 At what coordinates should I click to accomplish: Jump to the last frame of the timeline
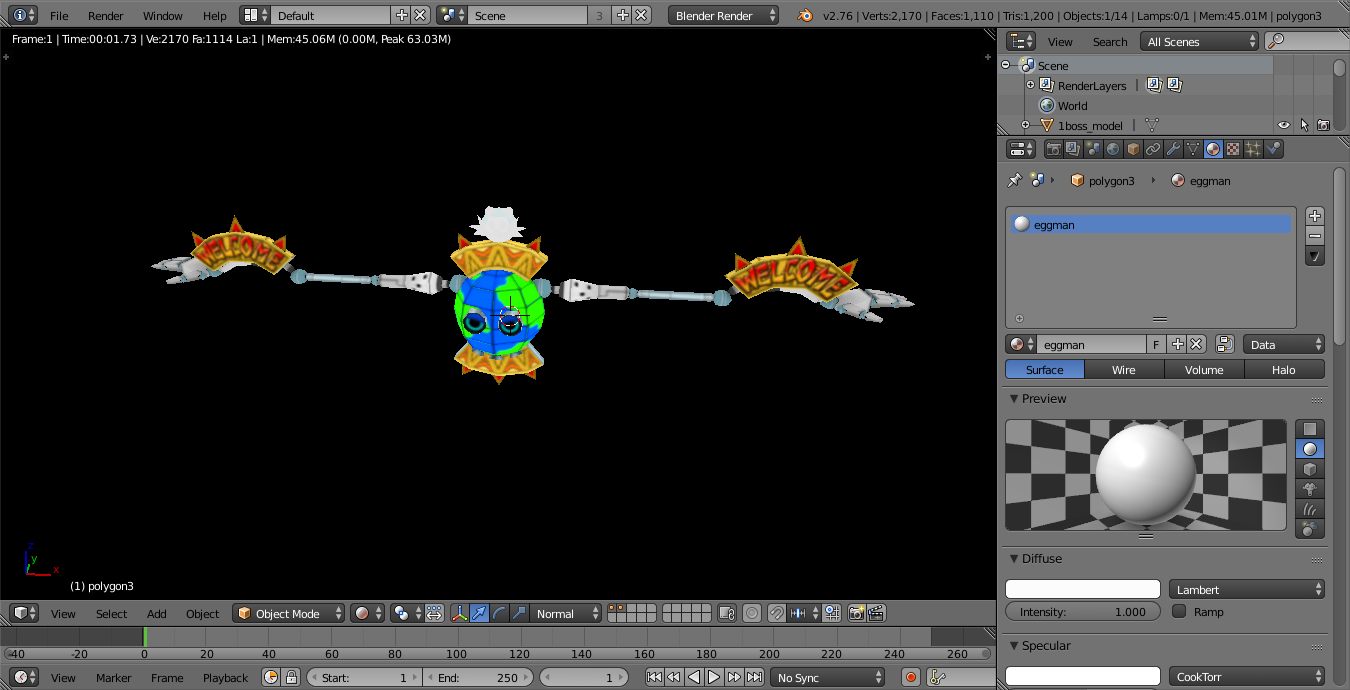755,677
